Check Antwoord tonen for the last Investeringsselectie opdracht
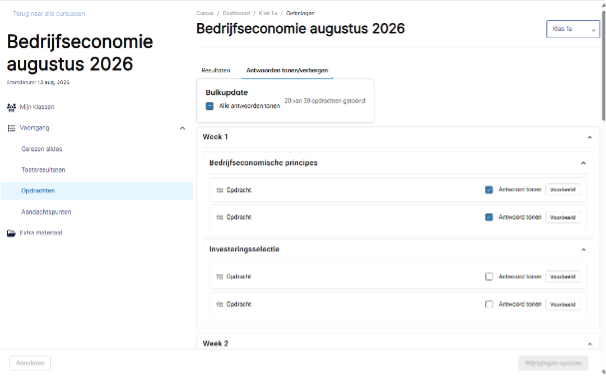606x376 pixels. tap(489, 305)
